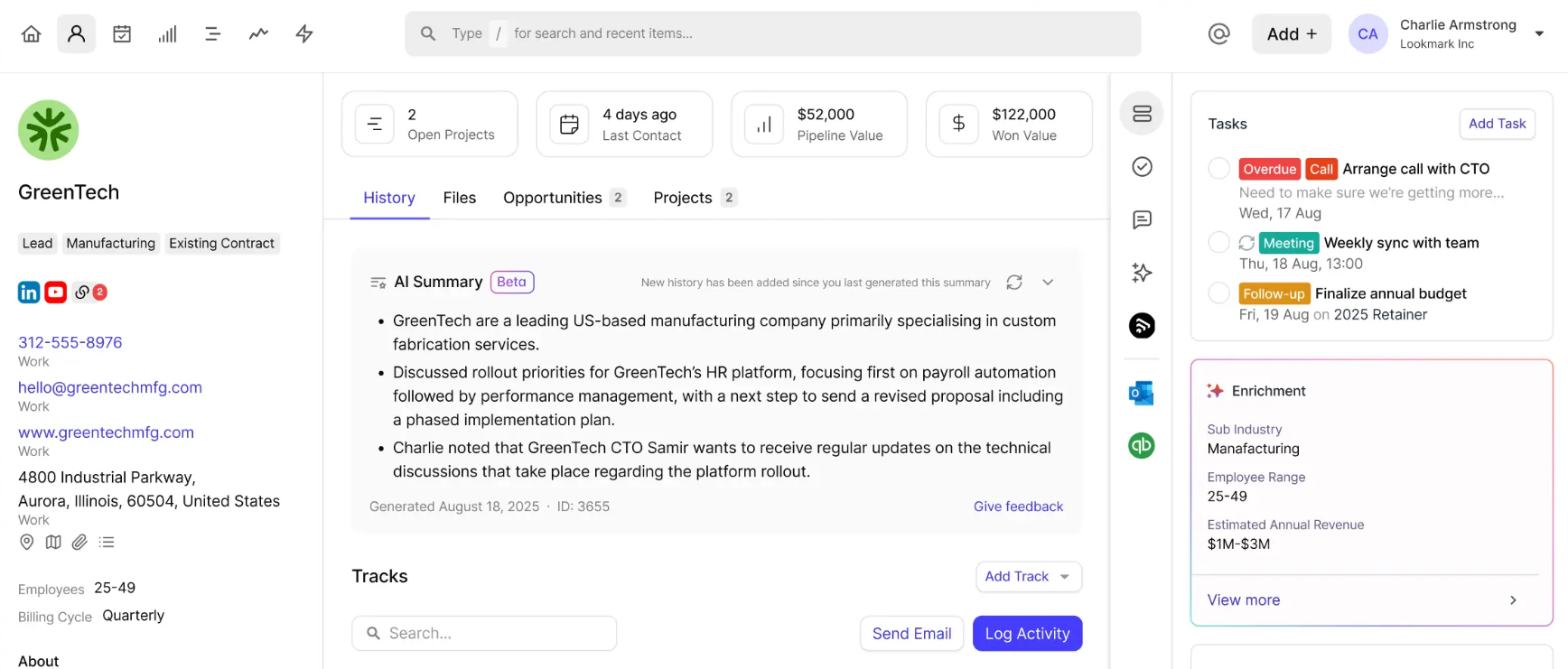The height and width of the screenshot is (669, 1568).
Task: Open the Add Track dropdown
Action: pos(1029,577)
